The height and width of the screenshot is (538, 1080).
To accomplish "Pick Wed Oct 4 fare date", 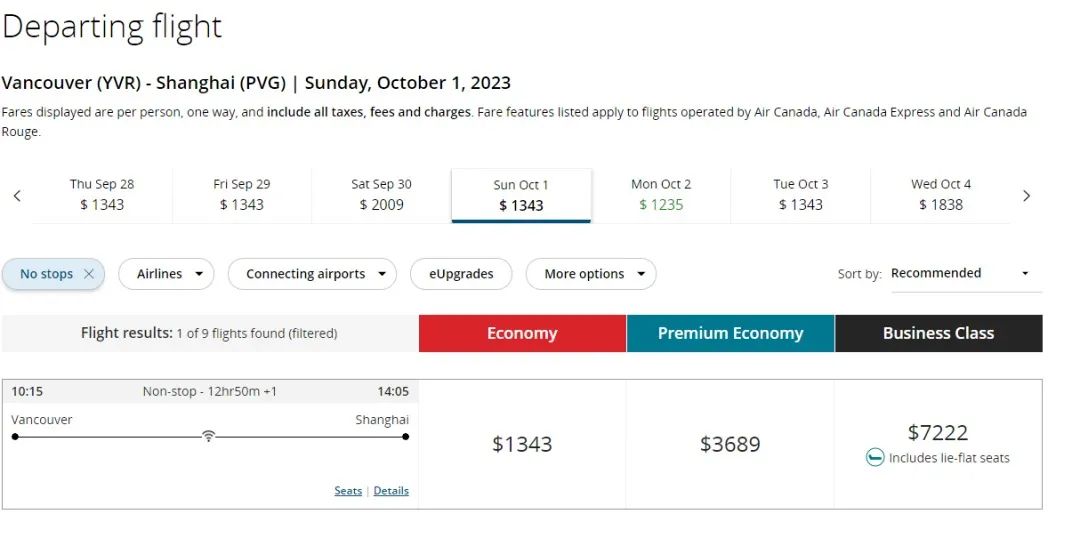I will click(x=941, y=195).
